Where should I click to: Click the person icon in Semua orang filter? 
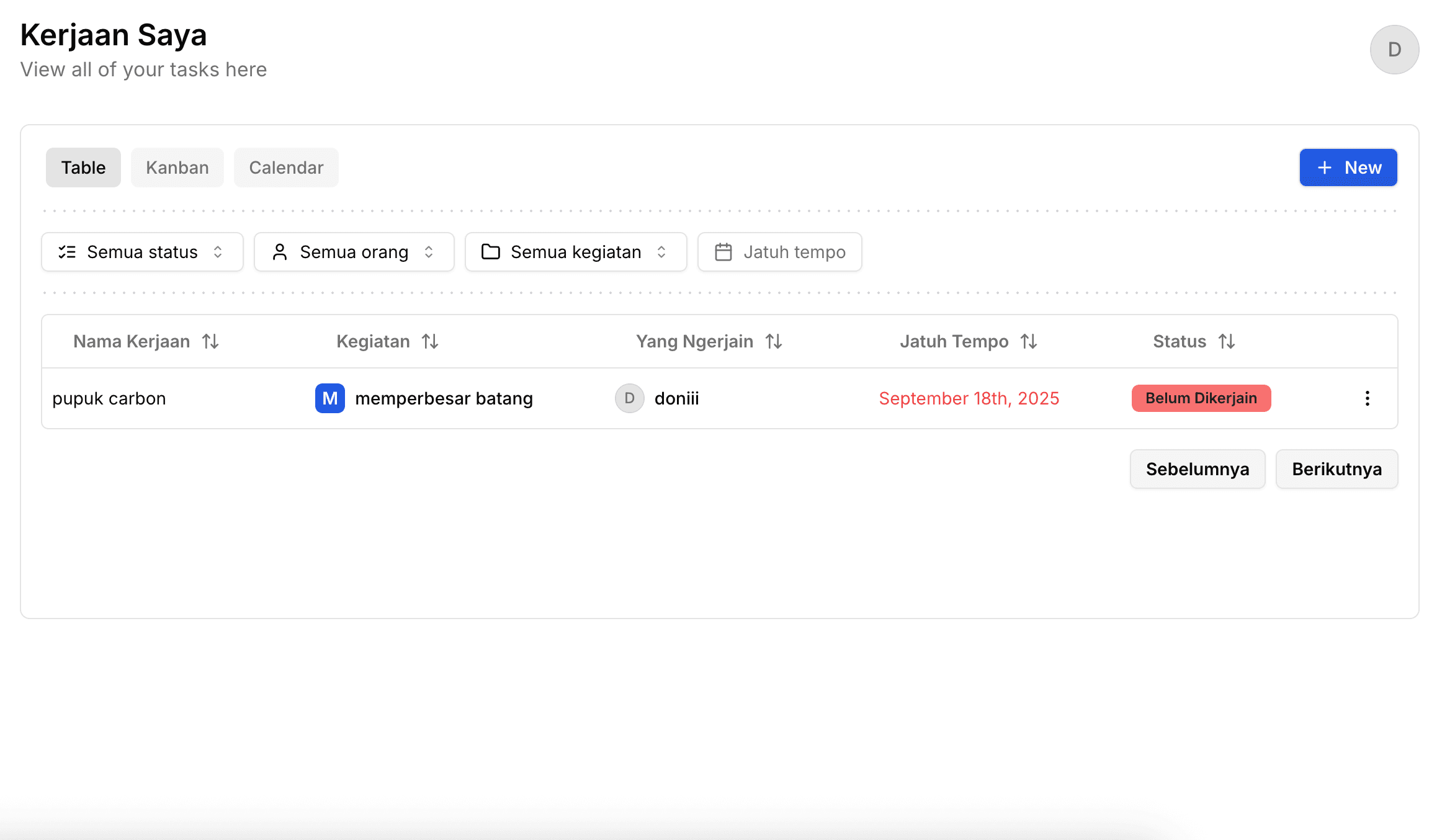(280, 252)
